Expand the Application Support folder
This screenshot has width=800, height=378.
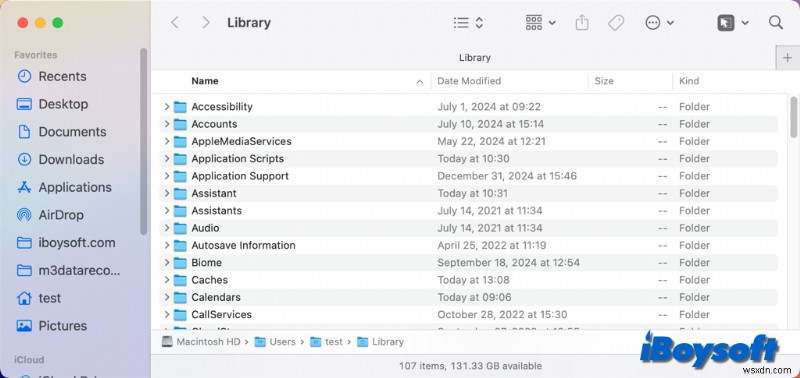point(167,176)
